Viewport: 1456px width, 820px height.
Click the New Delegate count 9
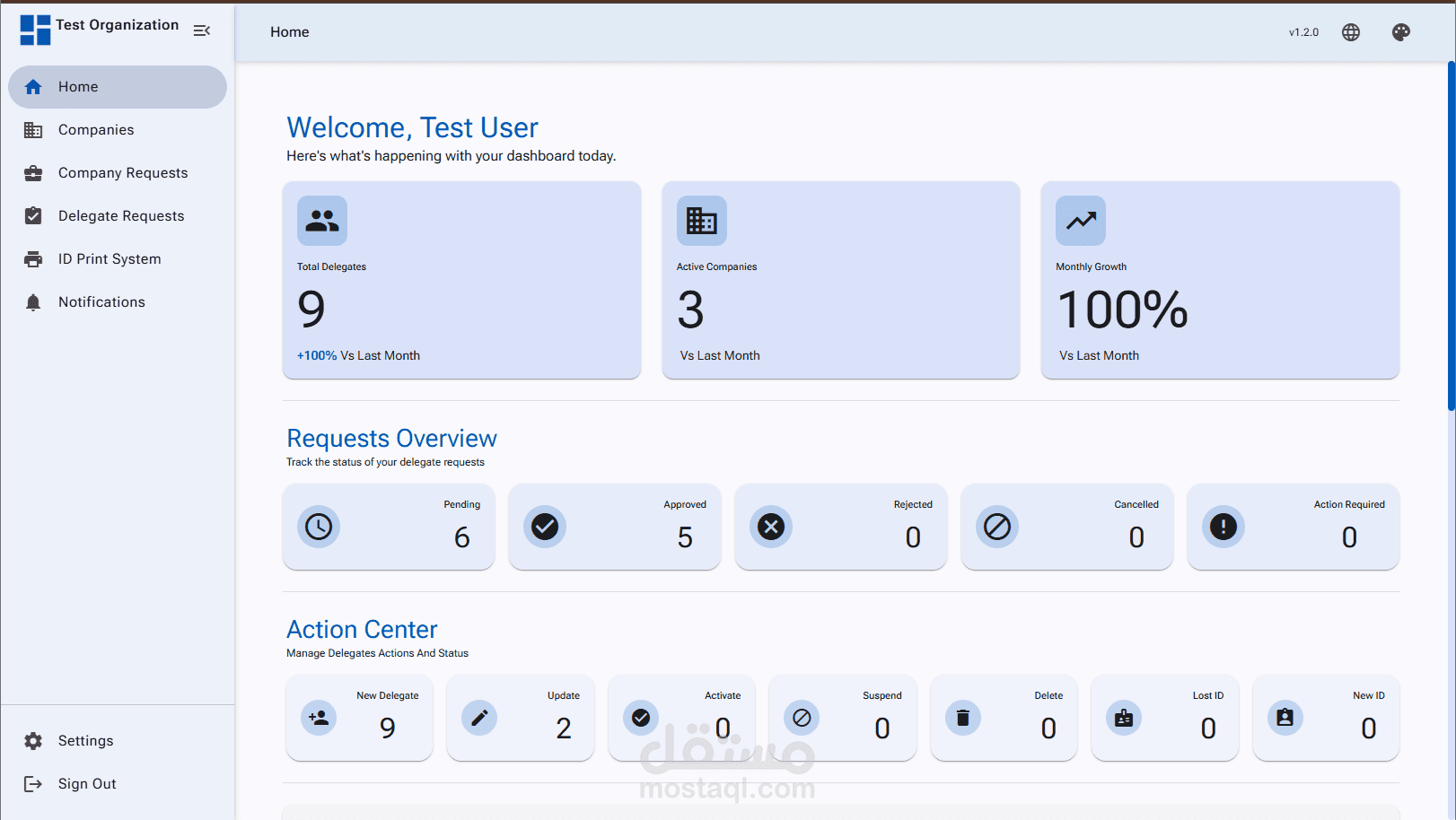click(388, 728)
